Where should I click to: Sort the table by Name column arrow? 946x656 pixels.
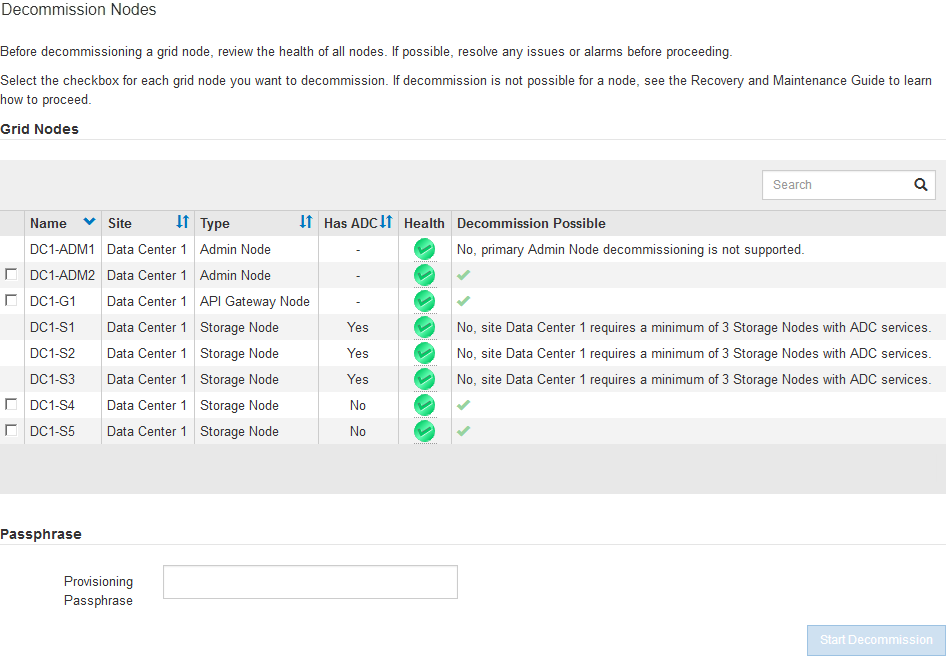pos(90,222)
